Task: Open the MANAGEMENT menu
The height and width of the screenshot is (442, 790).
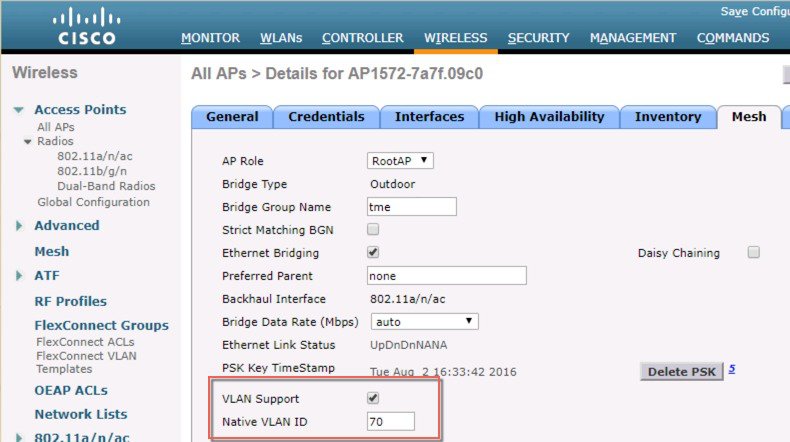Action: 633,38
